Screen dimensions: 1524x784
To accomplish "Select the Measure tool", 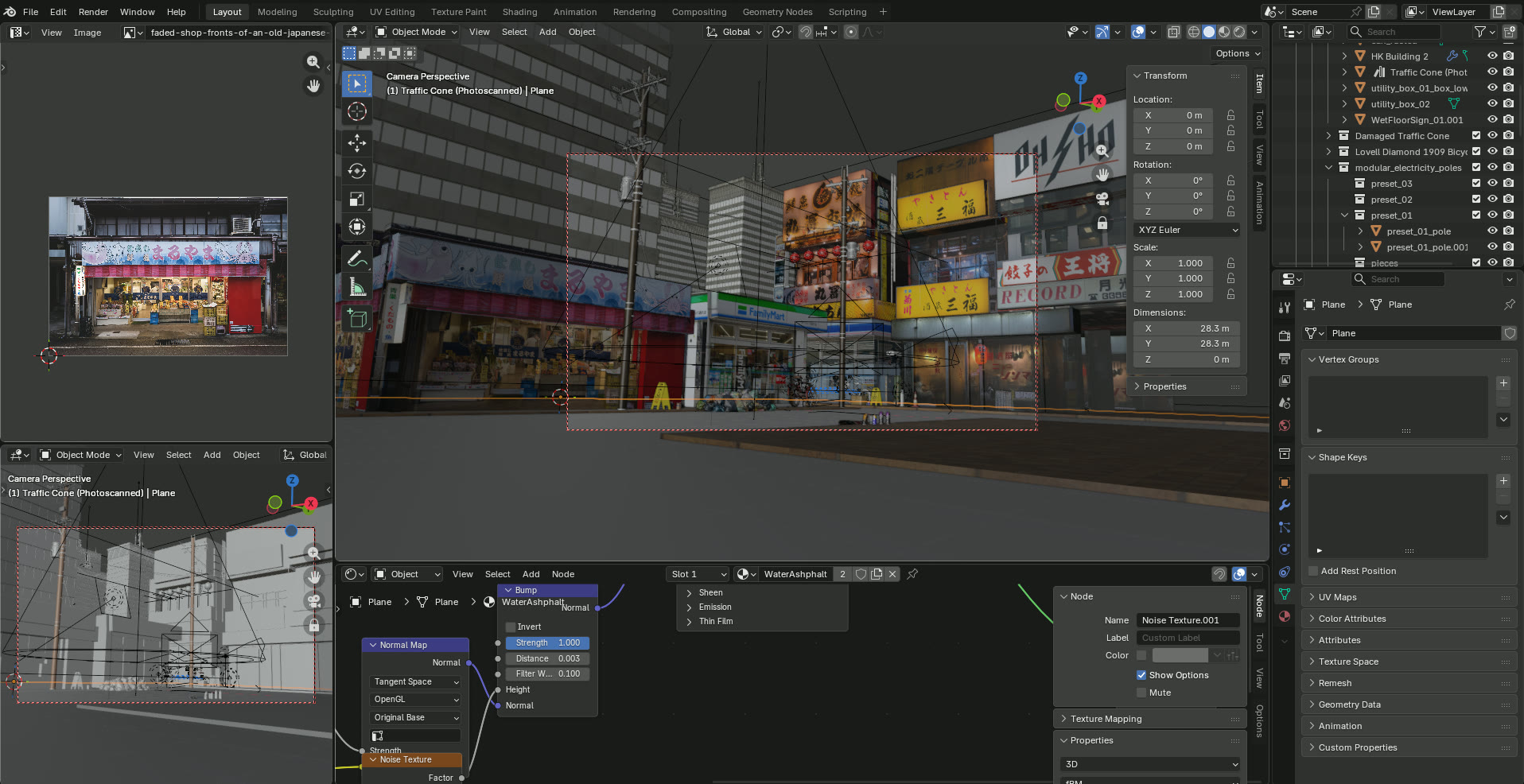I will coord(357,287).
